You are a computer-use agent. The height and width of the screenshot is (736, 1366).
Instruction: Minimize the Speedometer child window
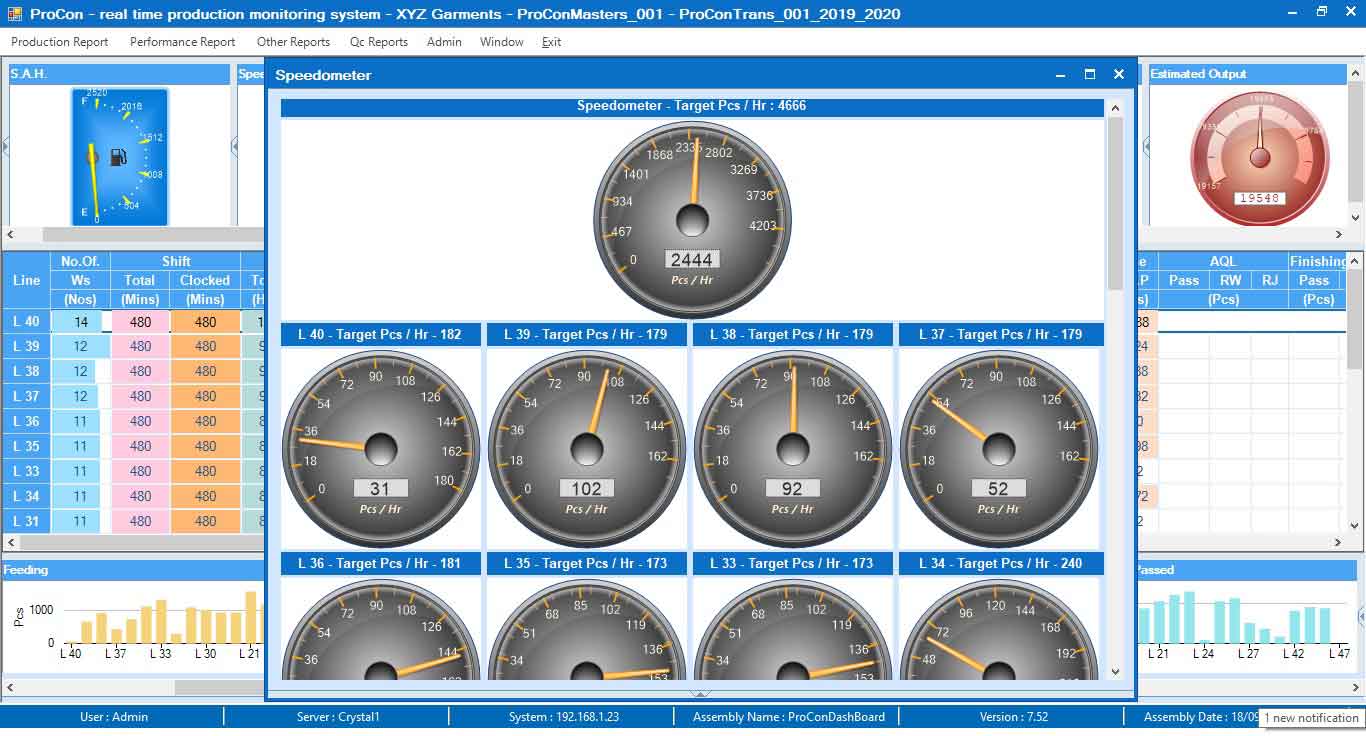pyautogui.click(x=1062, y=75)
